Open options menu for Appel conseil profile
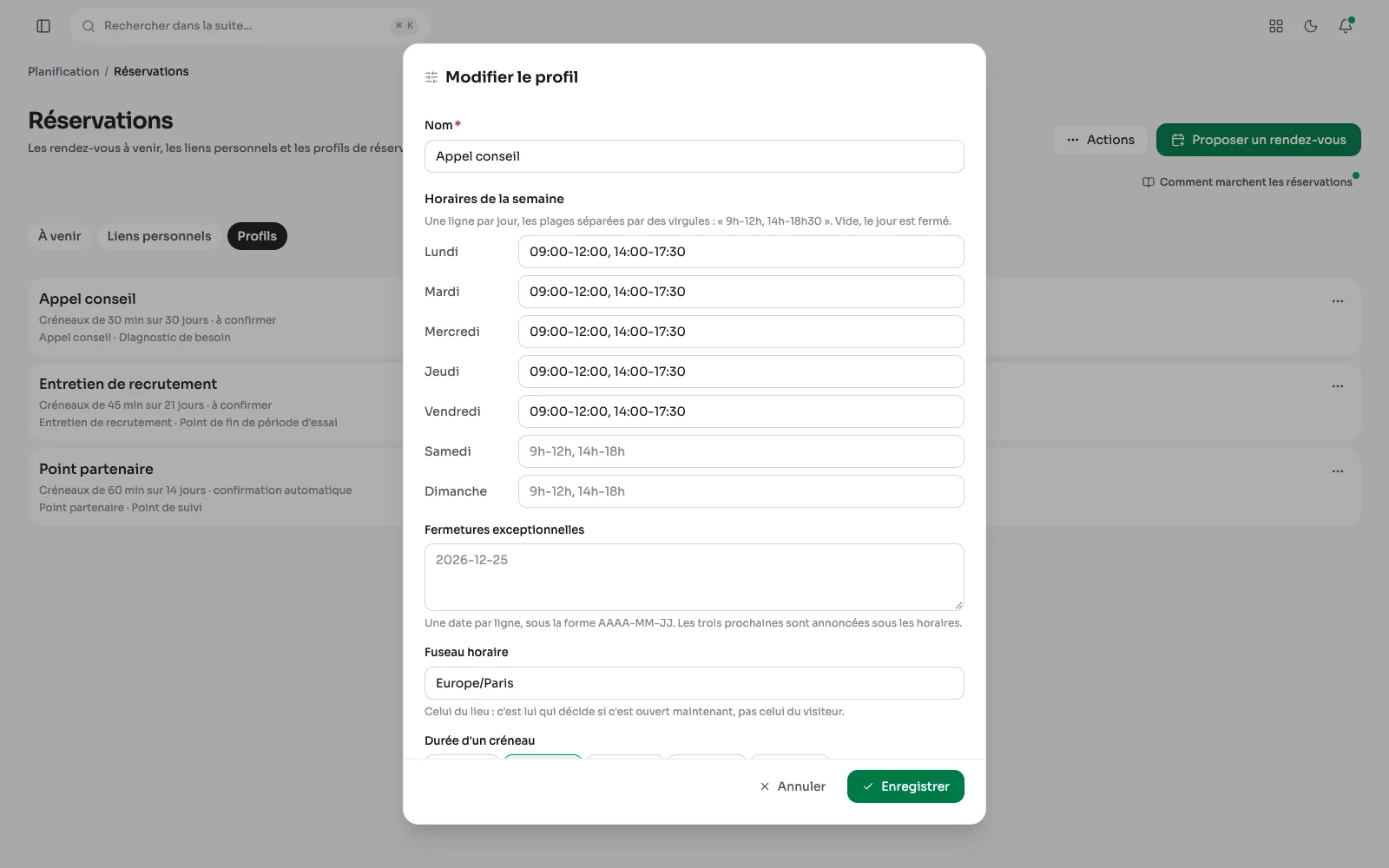 coord(1338,301)
